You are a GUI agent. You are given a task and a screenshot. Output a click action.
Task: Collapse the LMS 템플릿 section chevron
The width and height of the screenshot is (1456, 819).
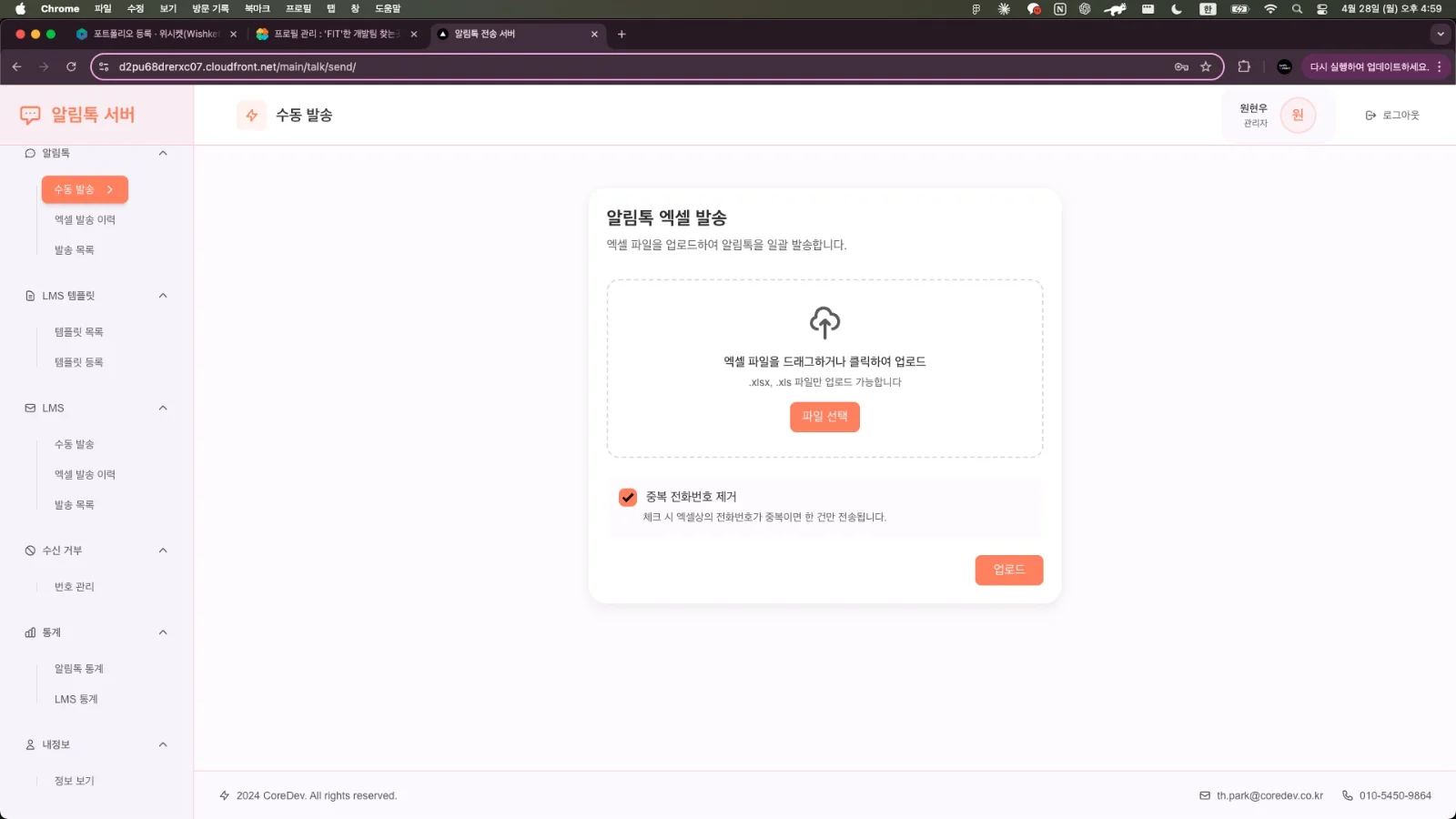[x=163, y=296]
